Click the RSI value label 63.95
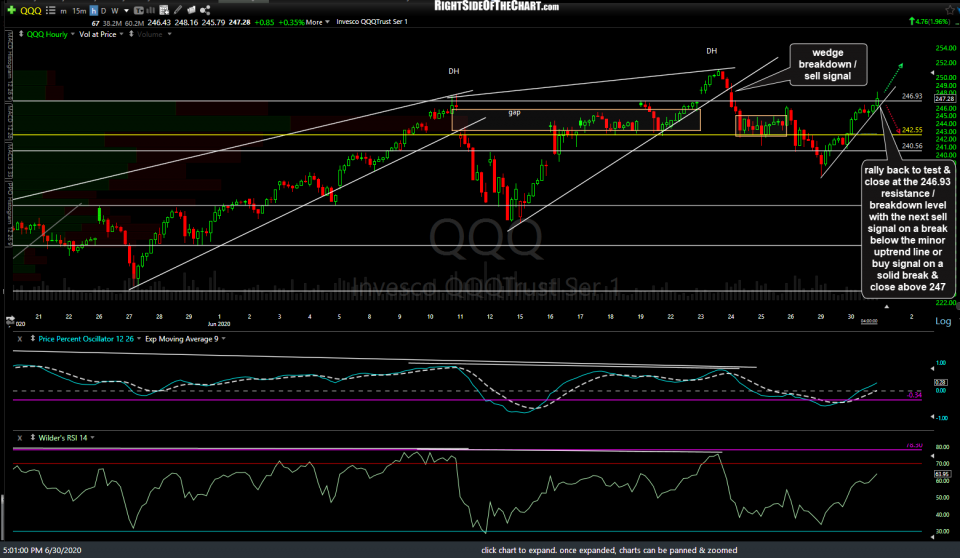Viewport: 960px width, 558px height. [x=942, y=474]
